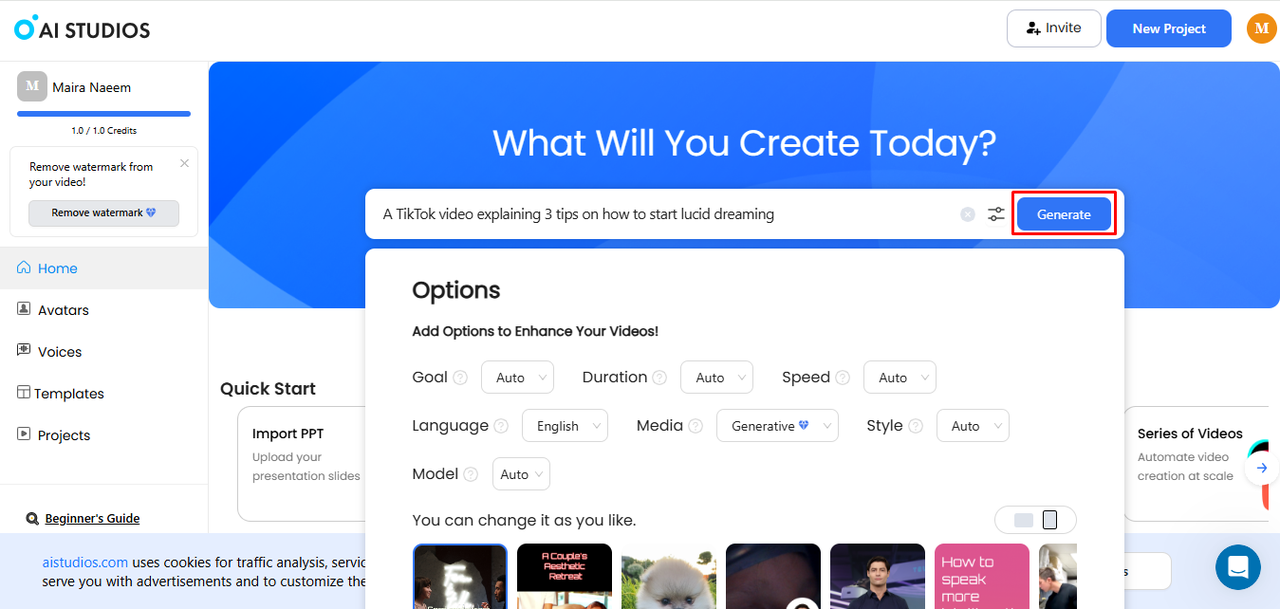Open the Style dropdown
The width and height of the screenshot is (1280, 609).
point(973,426)
